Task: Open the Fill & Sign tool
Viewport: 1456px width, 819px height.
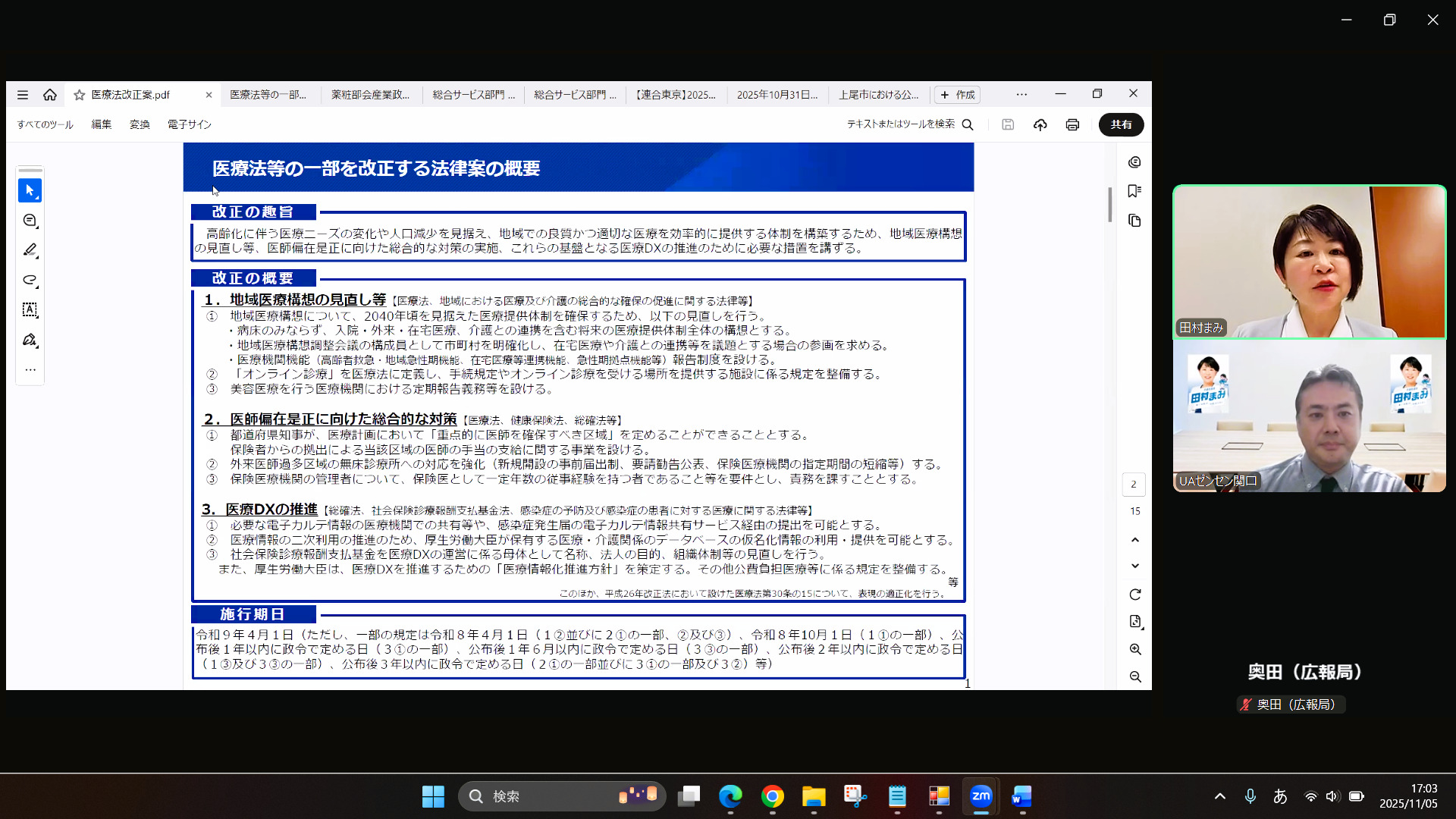Action: pyautogui.click(x=30, y=340)
